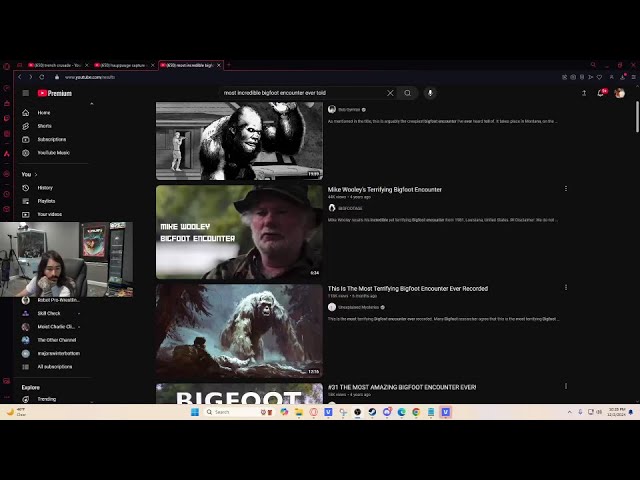Click the magnifying glass search button
The height and width of the screenshot is (480, 640).
click(x=407, y=93)
